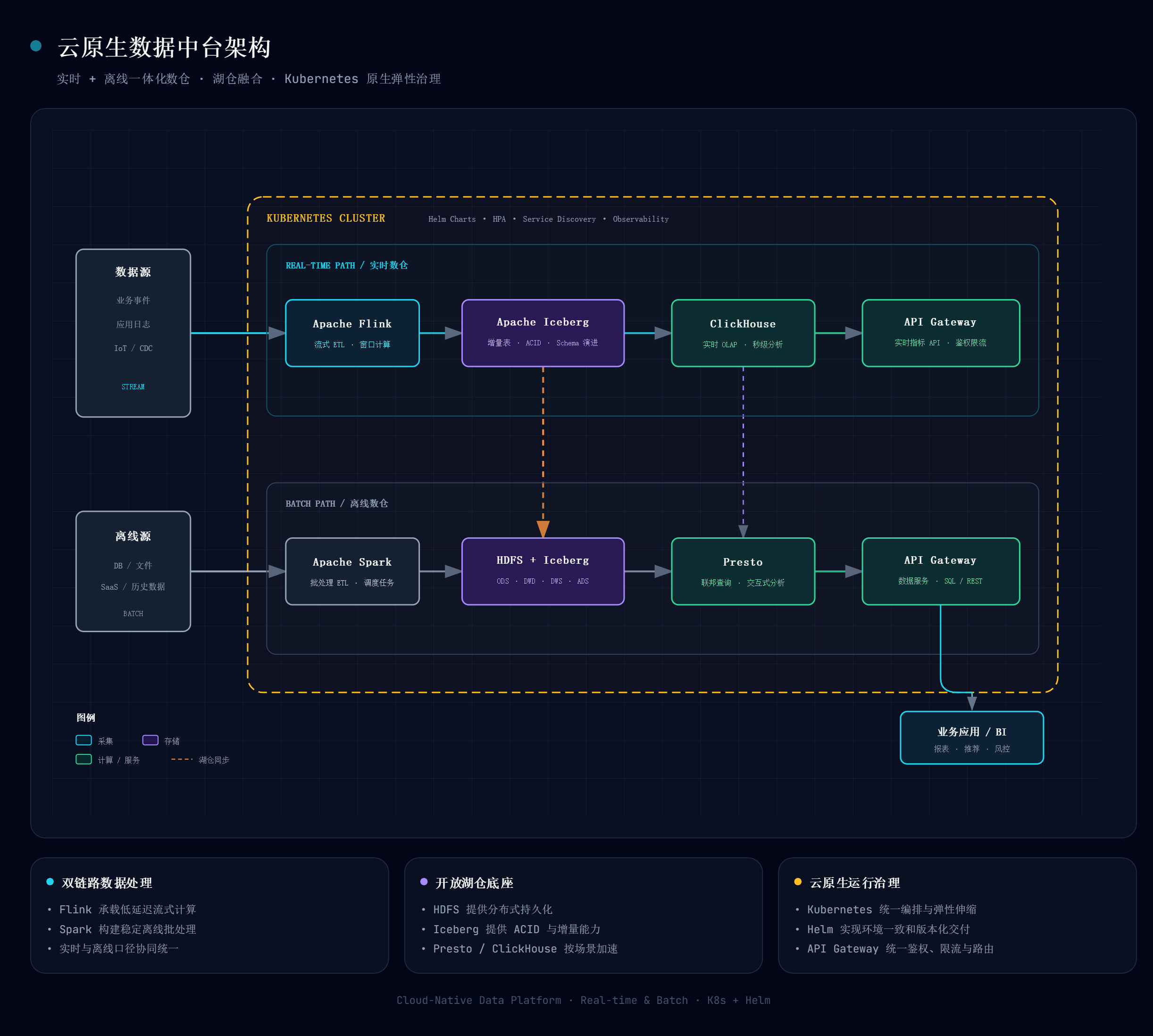Click the Kubernetes 统一编排与弹性伸缩 bullet
This screenshot has width=1153, height=1036.
pyautogui.click(x=892, y=910)
